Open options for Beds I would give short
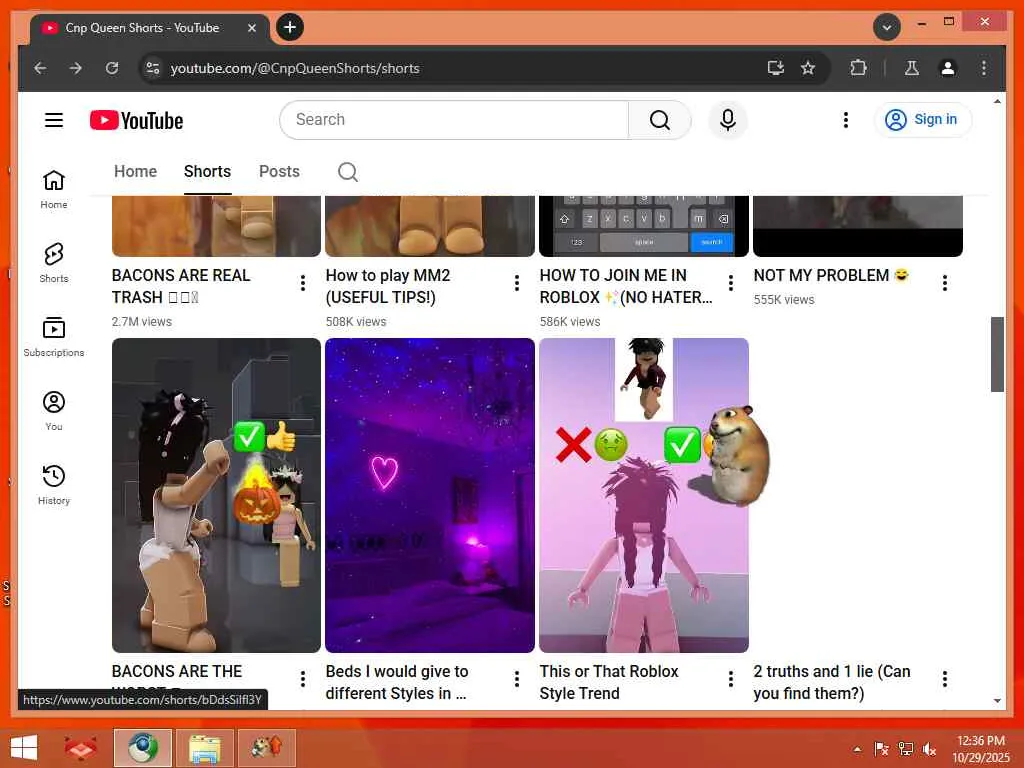1024x768 pixels. pos(517,679)
